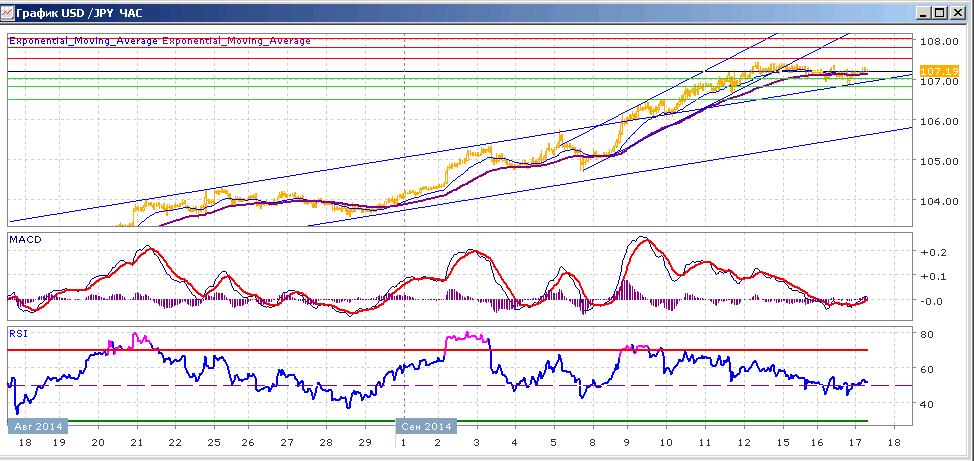Viewport: 974px width, 461px height.
Task: Select the Сен 2014 month marker
Action: (426, 426)
